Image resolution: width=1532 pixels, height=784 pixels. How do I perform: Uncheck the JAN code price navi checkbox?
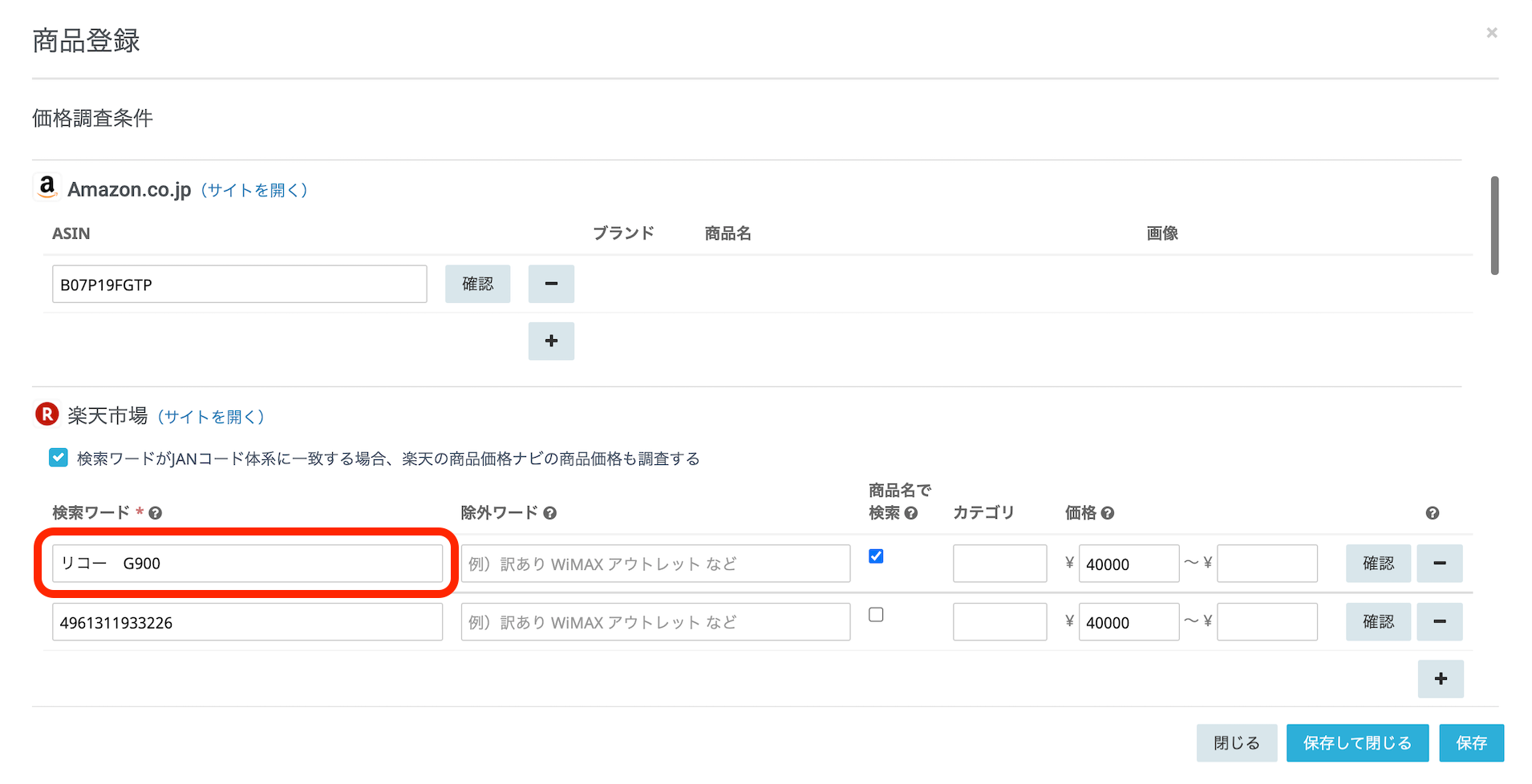[x=59, y=458]
